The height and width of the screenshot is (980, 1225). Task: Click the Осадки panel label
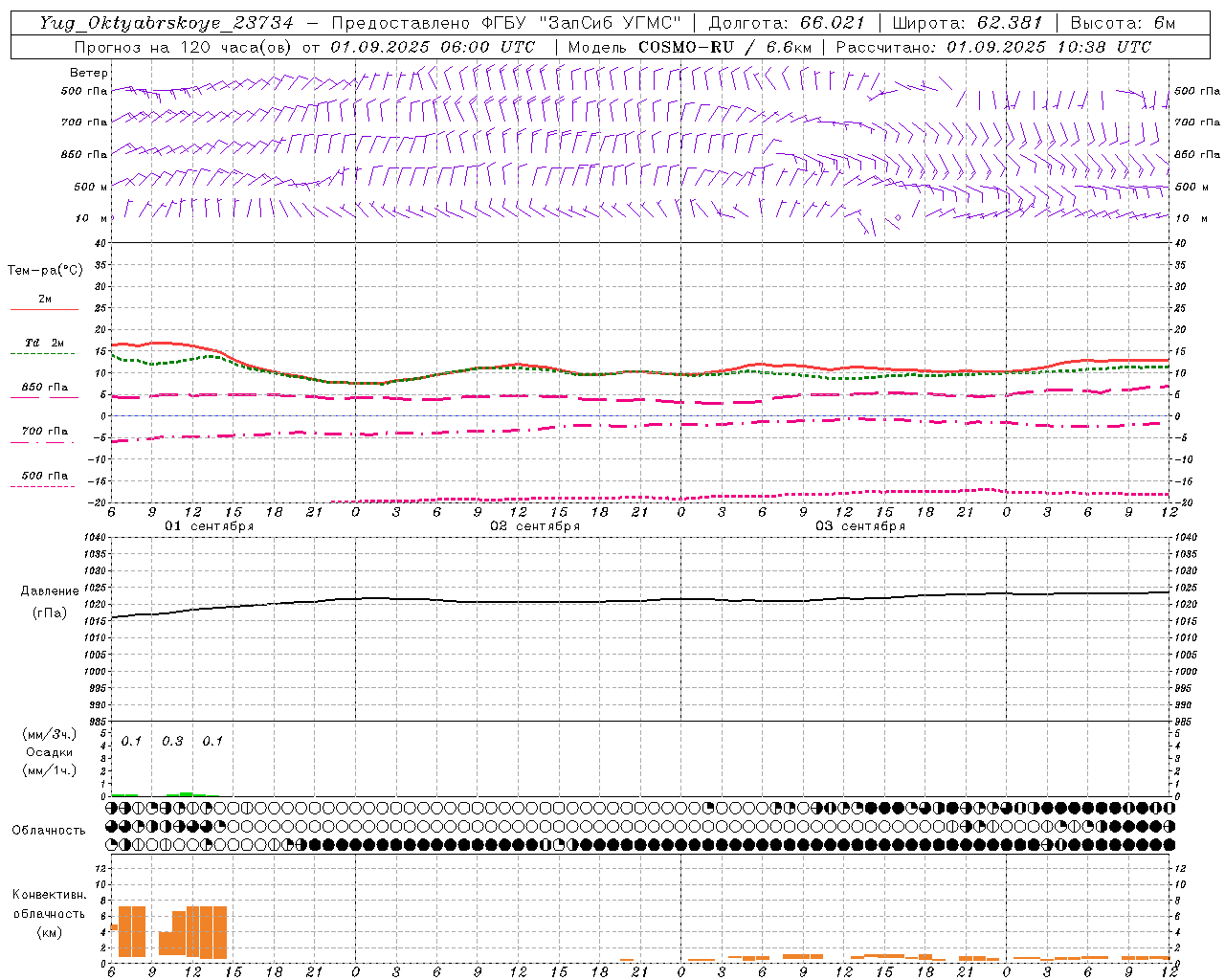coord(50,752)
